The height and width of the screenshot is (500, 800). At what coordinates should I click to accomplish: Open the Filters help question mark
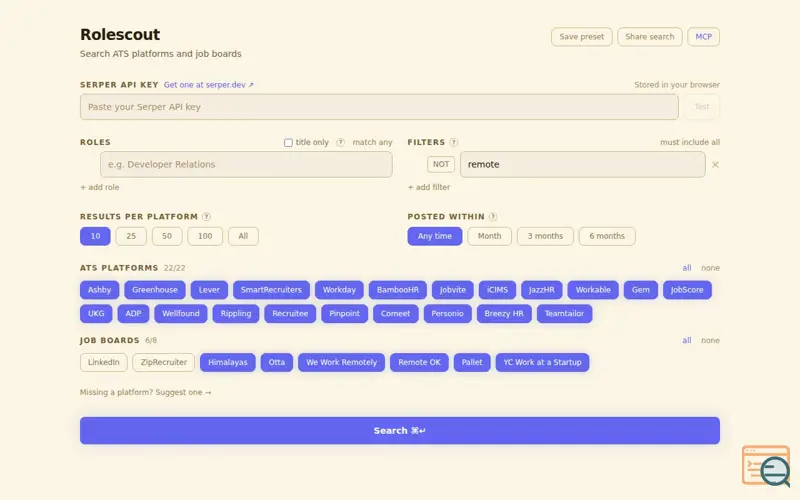[x=454, y=142]
